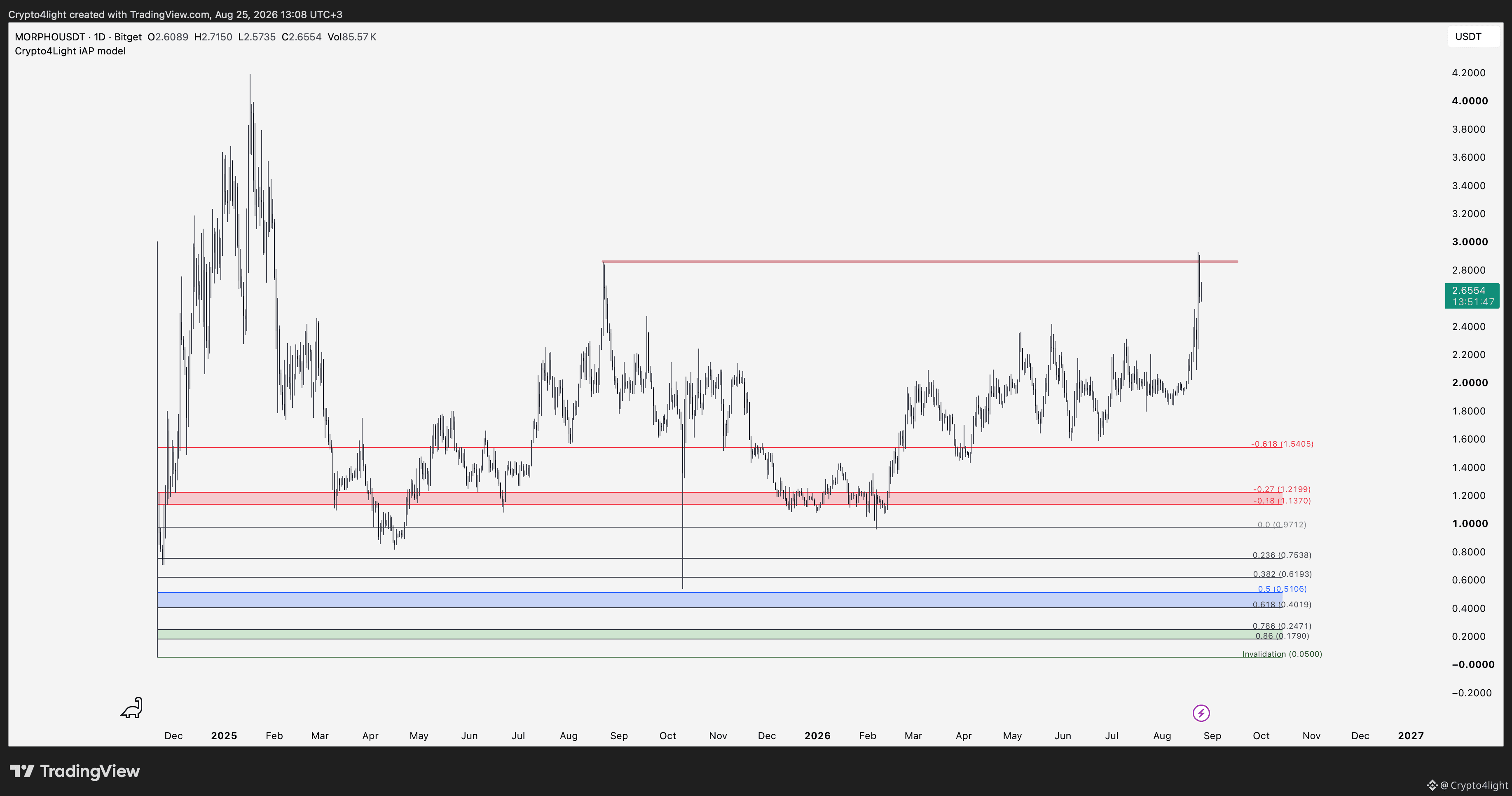Click the 0.2000 price axis label
This screenshot has width=1512, height=796.
1469,636
